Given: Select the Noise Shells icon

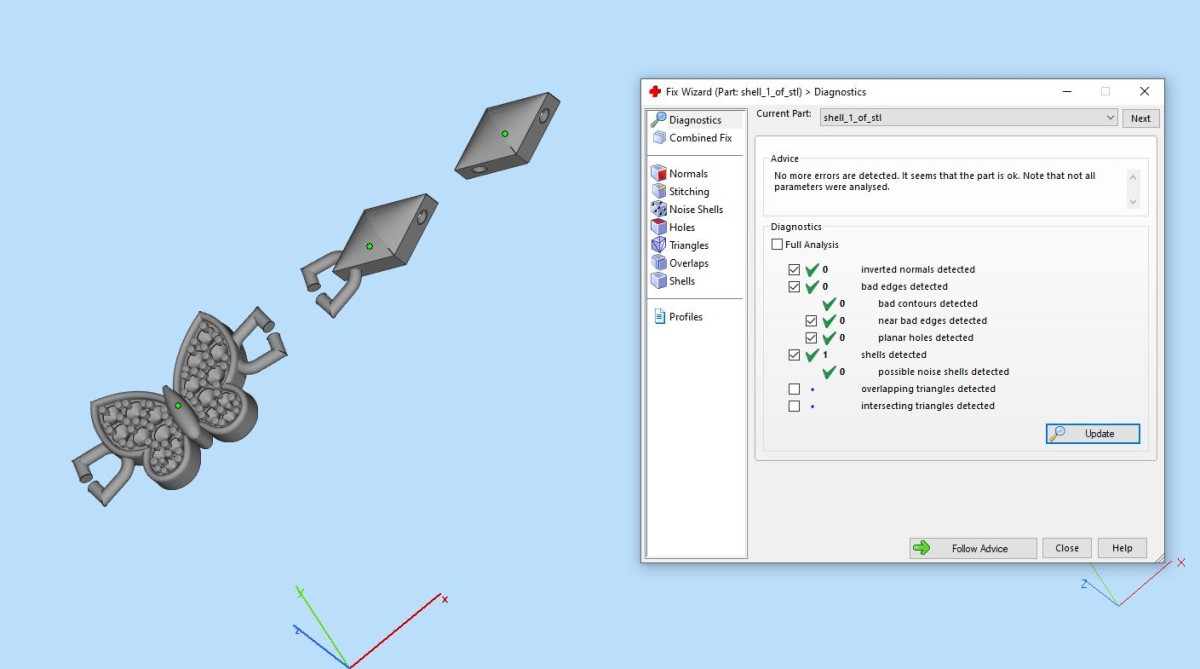Looking at the screenshot, I should tap(659, 209).
